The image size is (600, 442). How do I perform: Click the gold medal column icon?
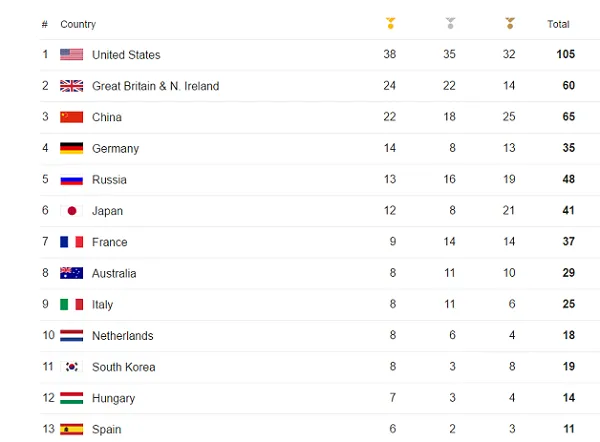[x=390, y=23]
